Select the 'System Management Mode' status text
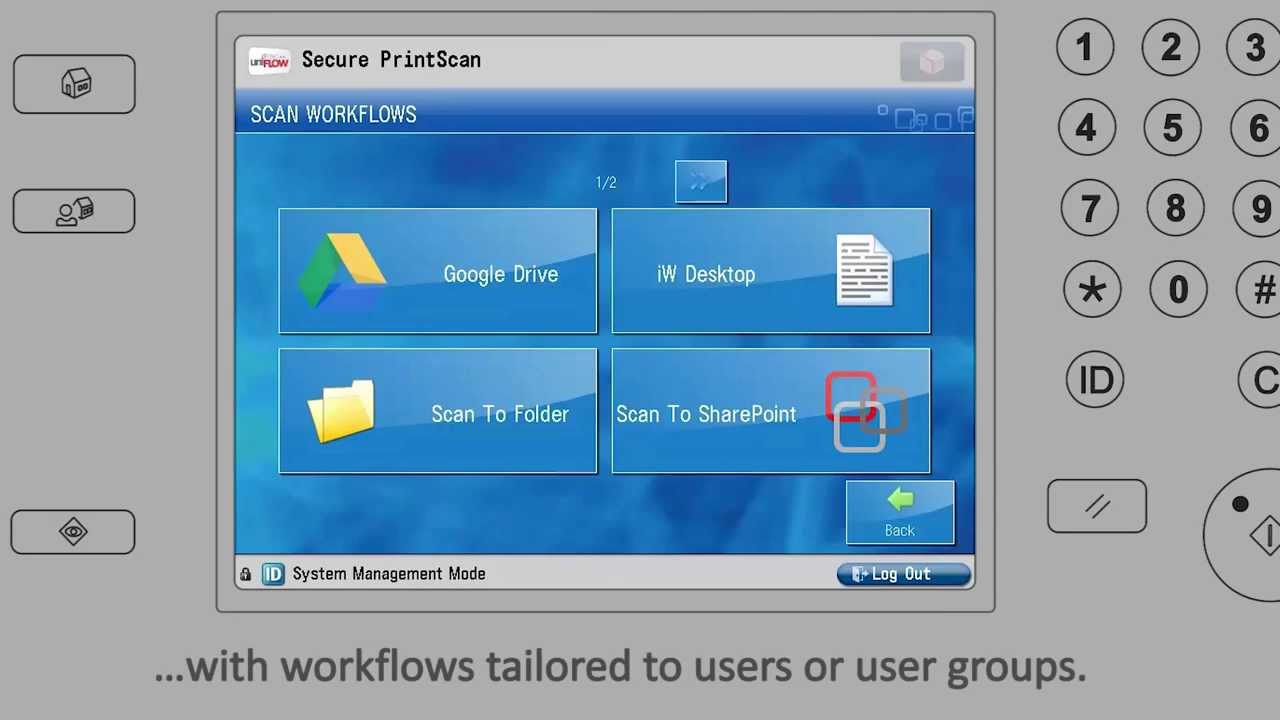1280x720 pixels. pyautogui.click(x=389, y=574)
